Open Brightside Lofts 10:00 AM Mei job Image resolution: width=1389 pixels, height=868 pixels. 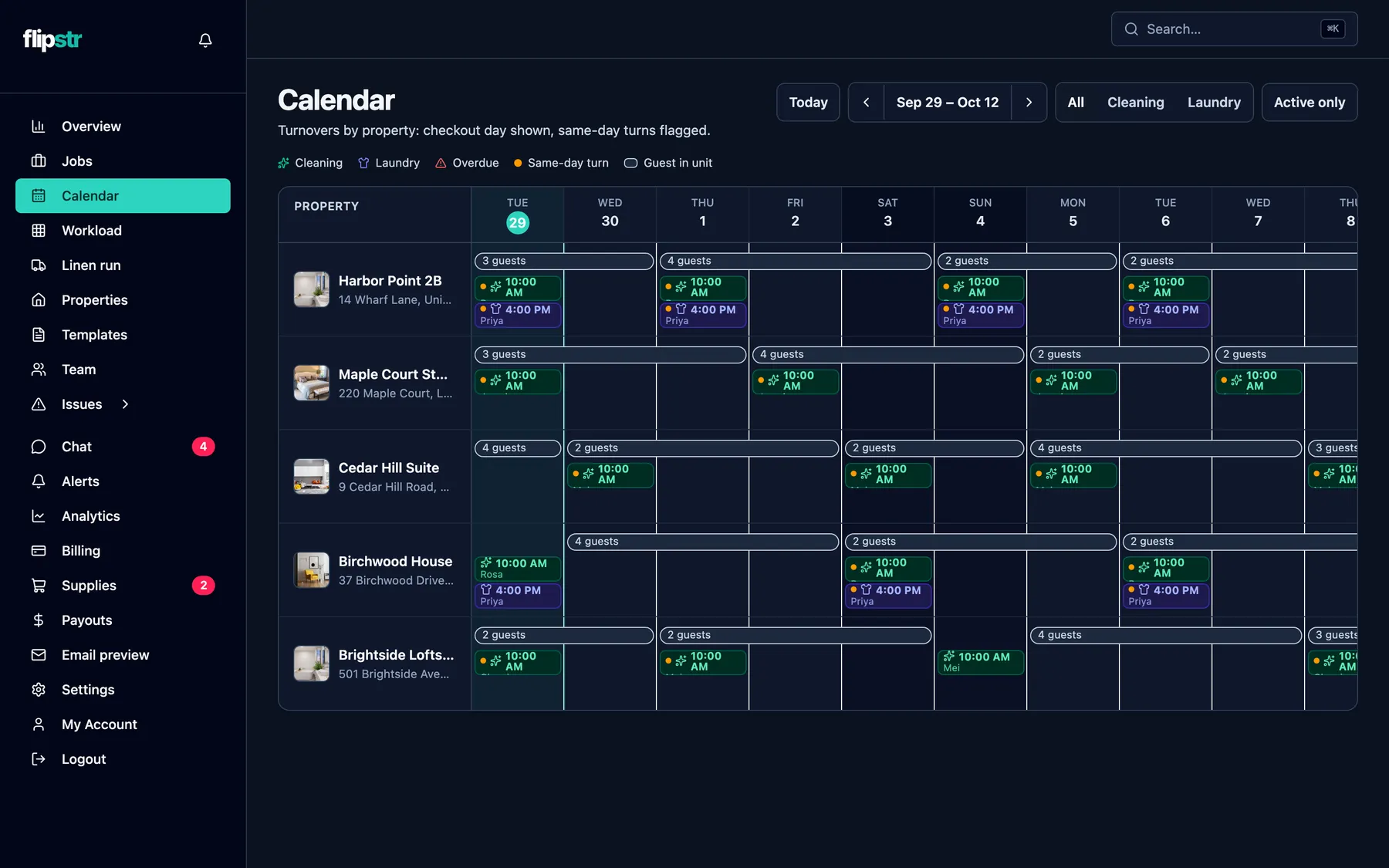click(980, 662)
